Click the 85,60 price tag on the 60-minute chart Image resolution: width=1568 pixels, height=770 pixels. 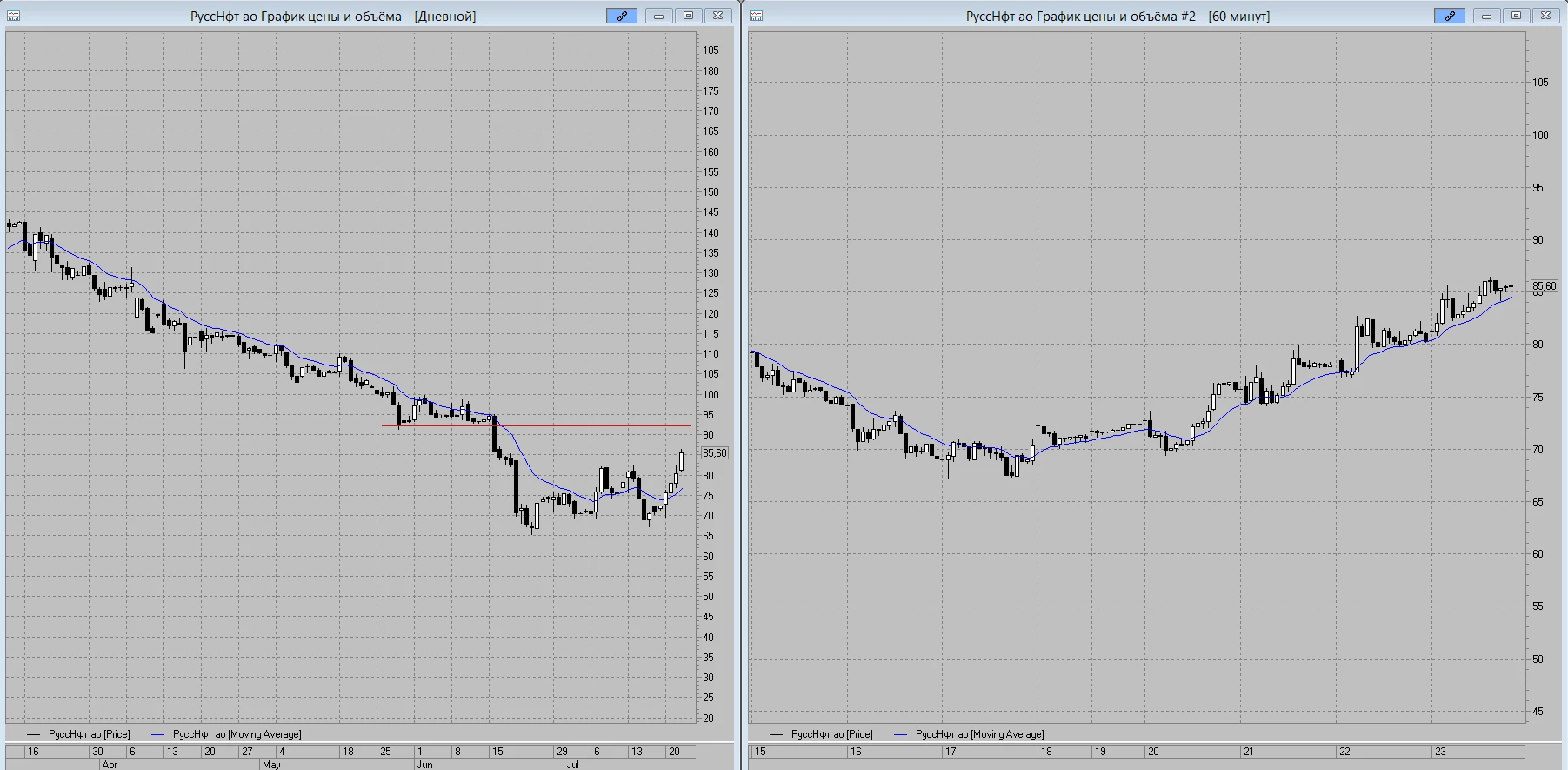(1545, 285)
